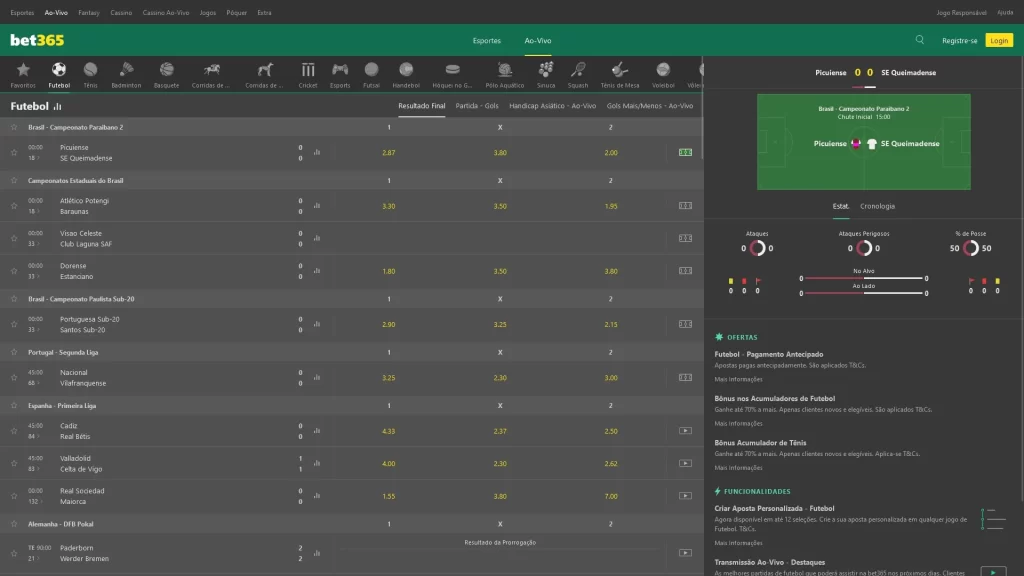Screen dimensions: 1024x576
Task: Favorite the Dorense vs Estanciano match
Action: pos(14,271)
